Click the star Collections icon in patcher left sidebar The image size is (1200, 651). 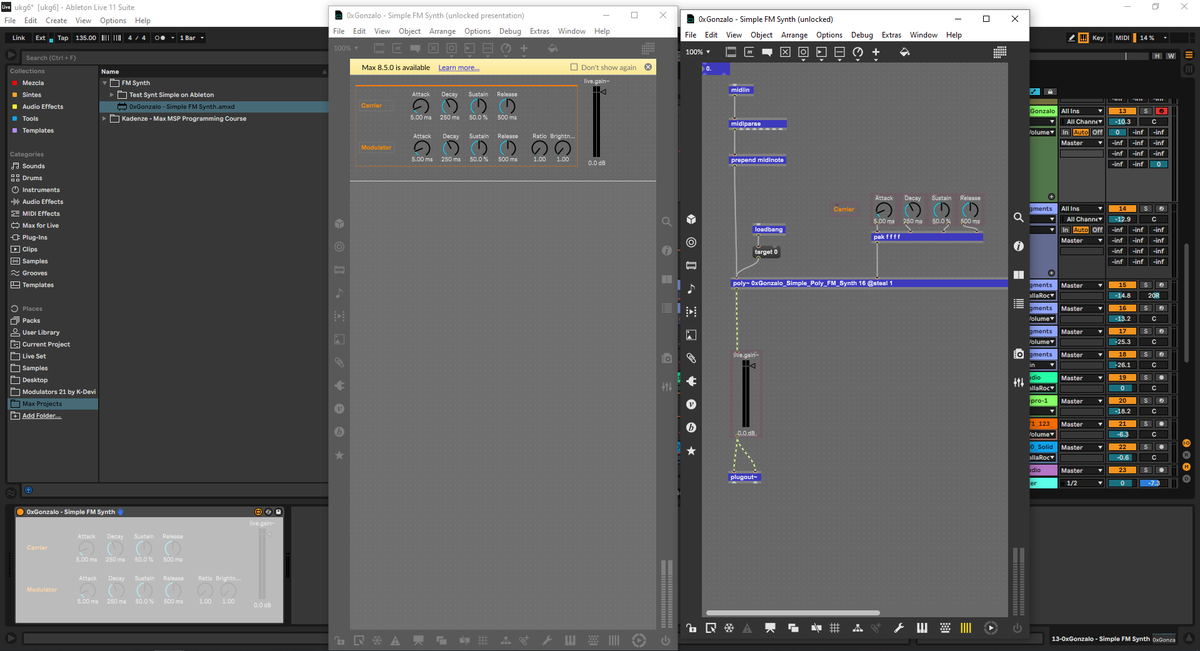click(691, 451)
